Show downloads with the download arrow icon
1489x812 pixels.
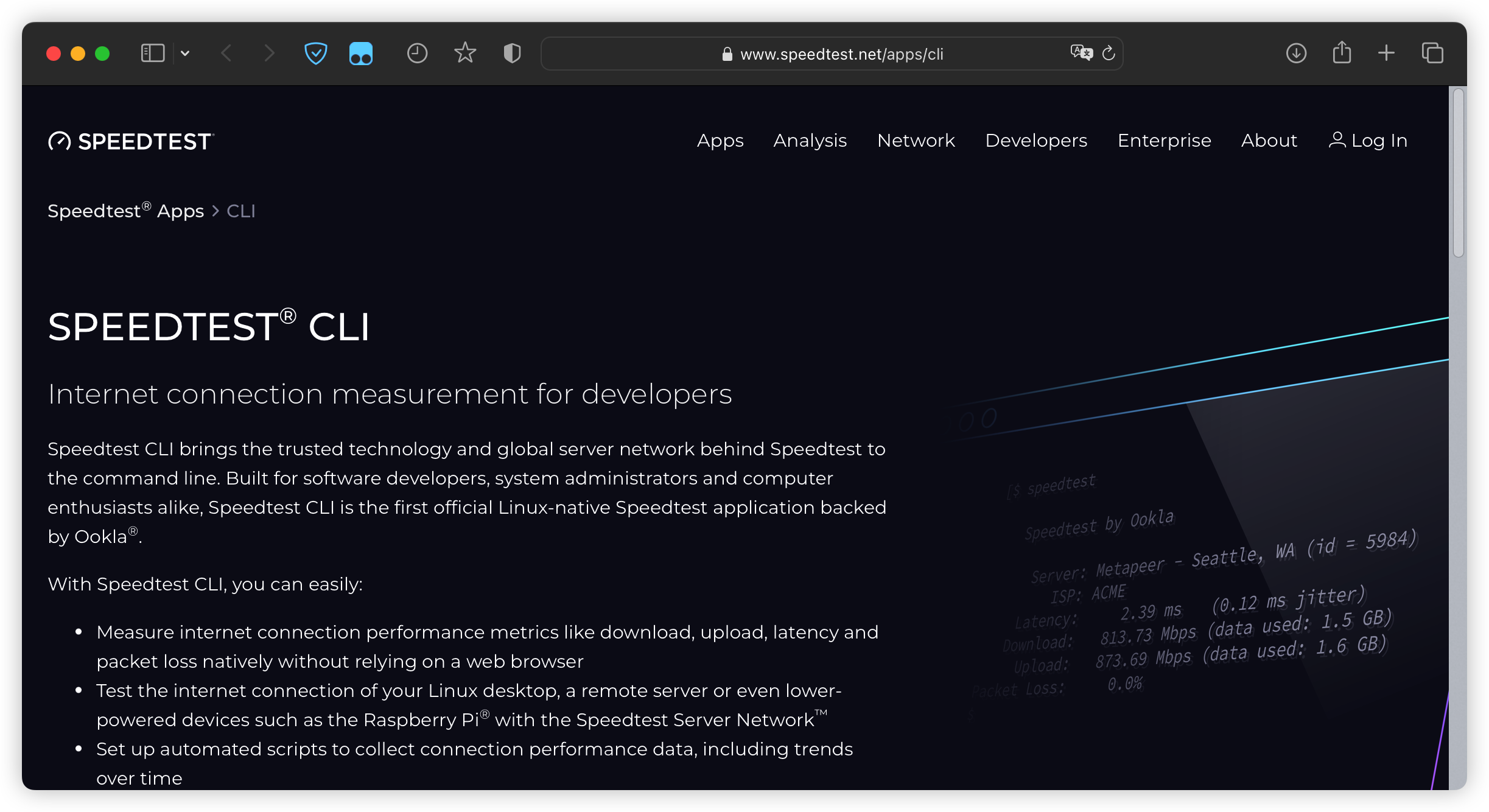[x=1296, y=54]
